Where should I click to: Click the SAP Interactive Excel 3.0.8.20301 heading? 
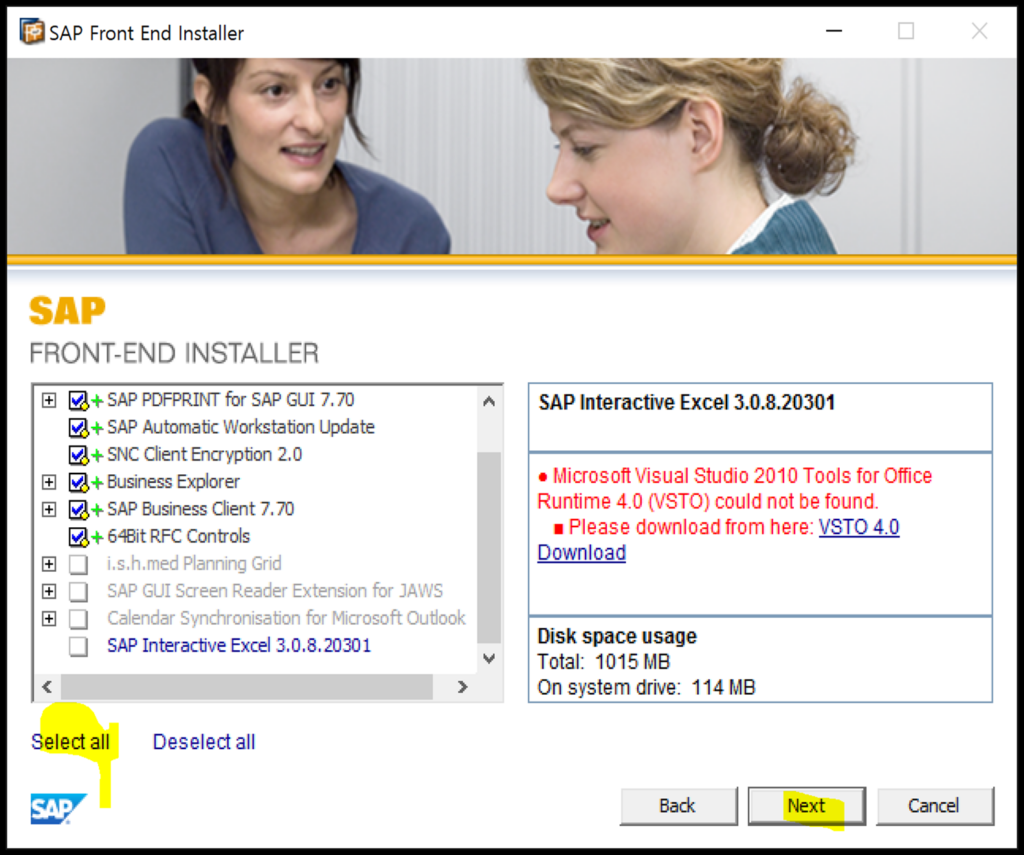click(x=686, y=402)
